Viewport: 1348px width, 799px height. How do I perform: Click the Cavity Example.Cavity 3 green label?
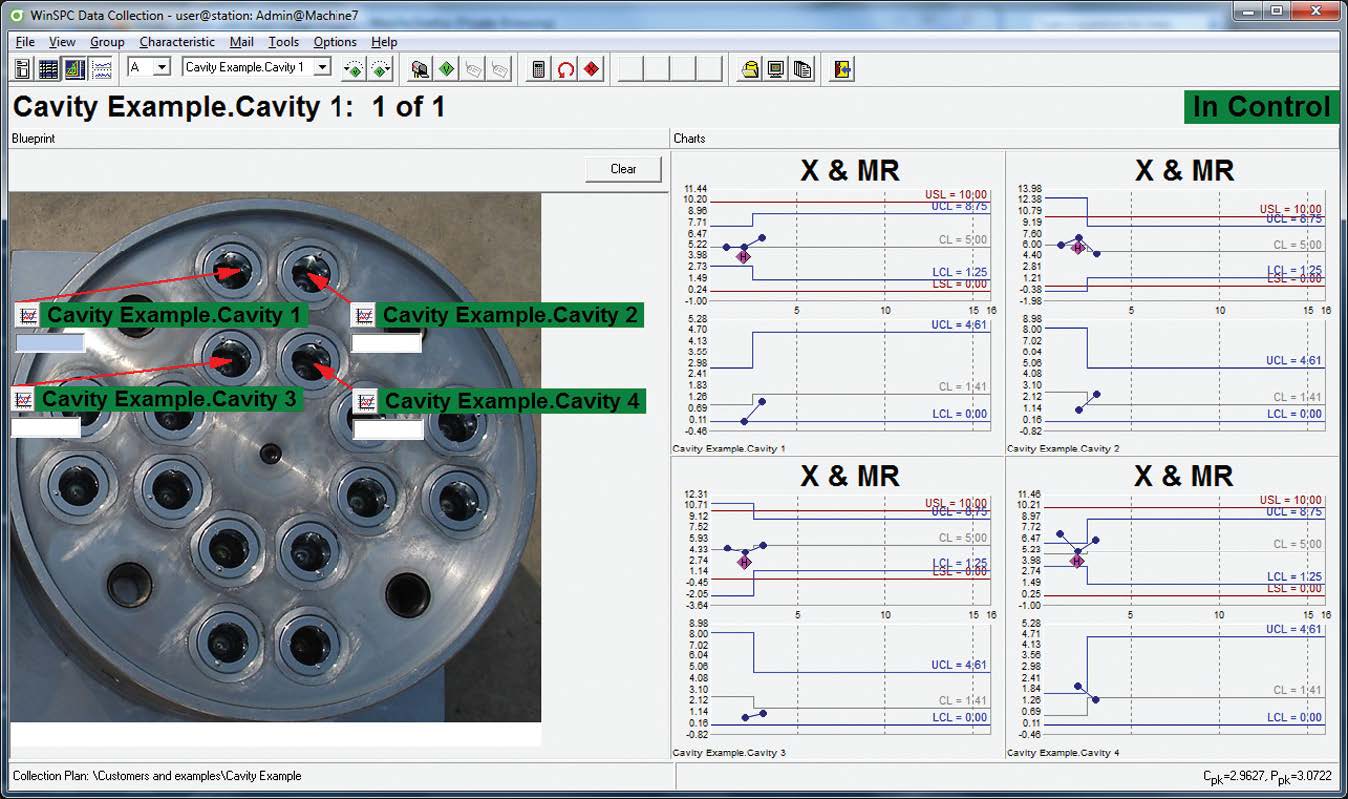tap(171, 399)
